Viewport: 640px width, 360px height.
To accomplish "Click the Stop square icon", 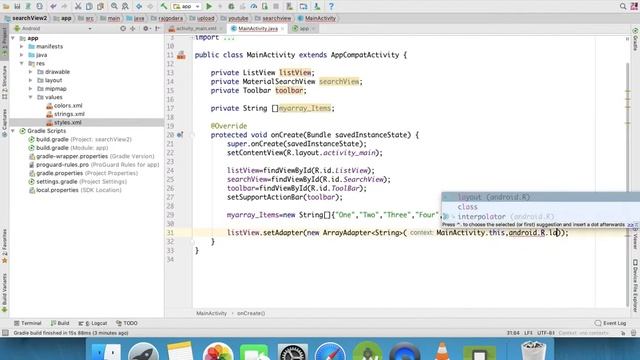I will tap(276, 7).
